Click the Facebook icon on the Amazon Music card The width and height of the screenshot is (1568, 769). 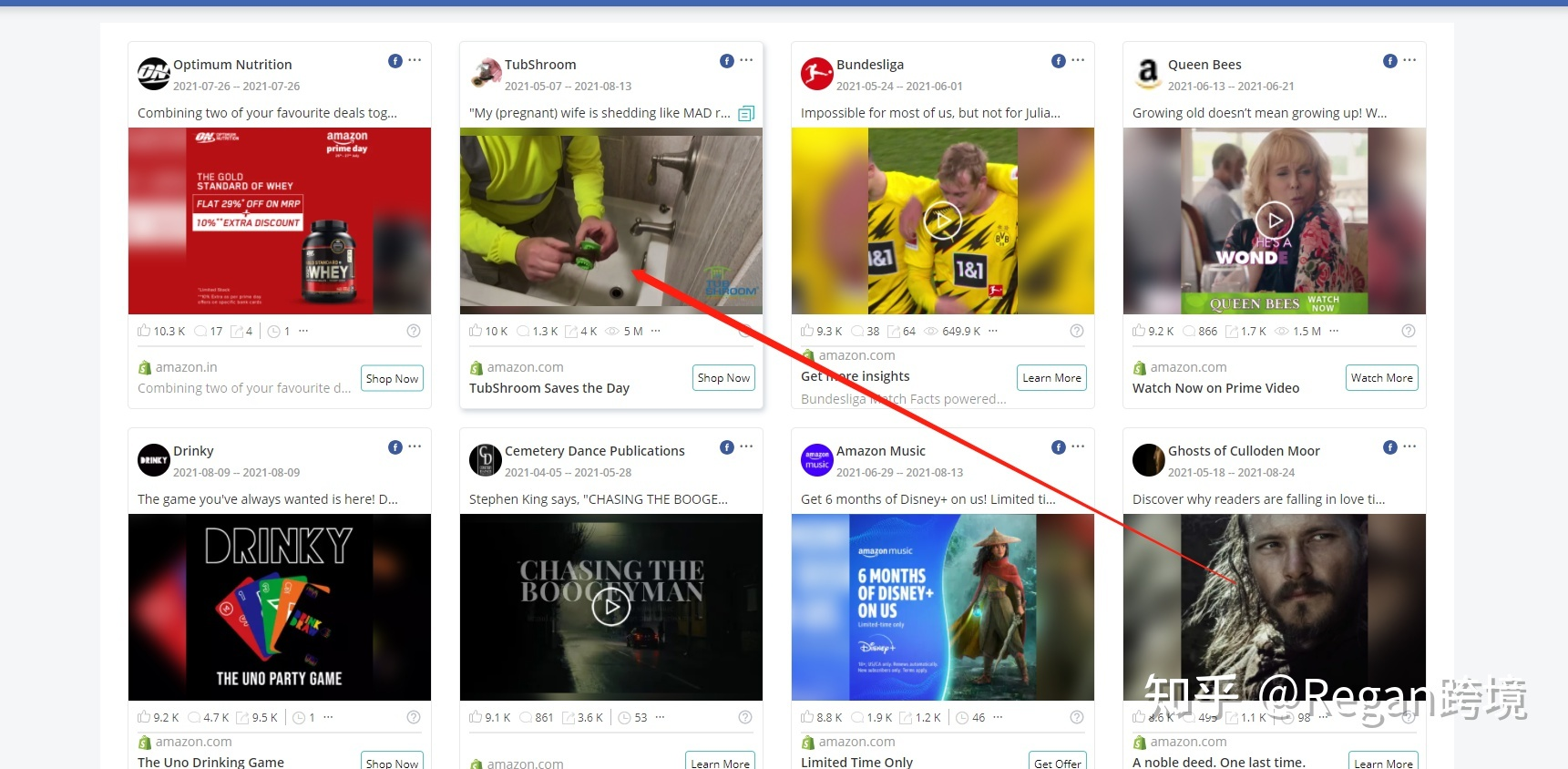click(x=1059, y=447)
